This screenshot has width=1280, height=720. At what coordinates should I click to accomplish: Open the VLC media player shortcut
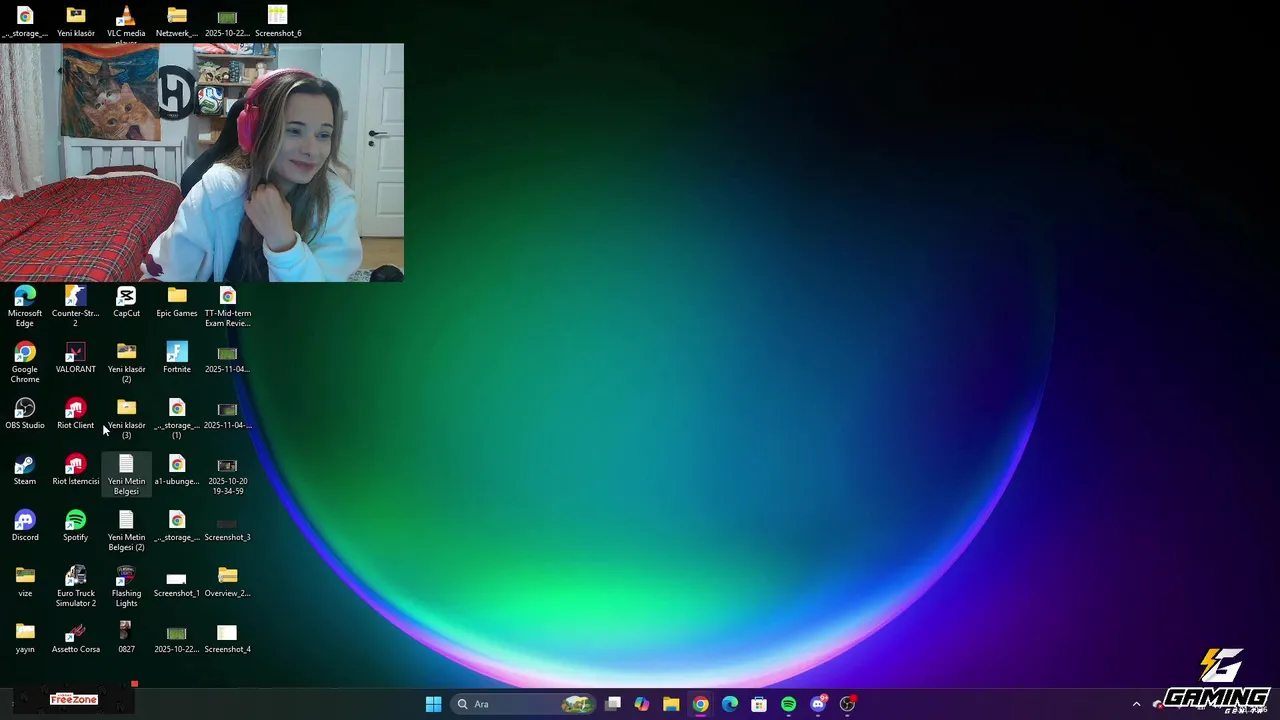coord(126,24)
